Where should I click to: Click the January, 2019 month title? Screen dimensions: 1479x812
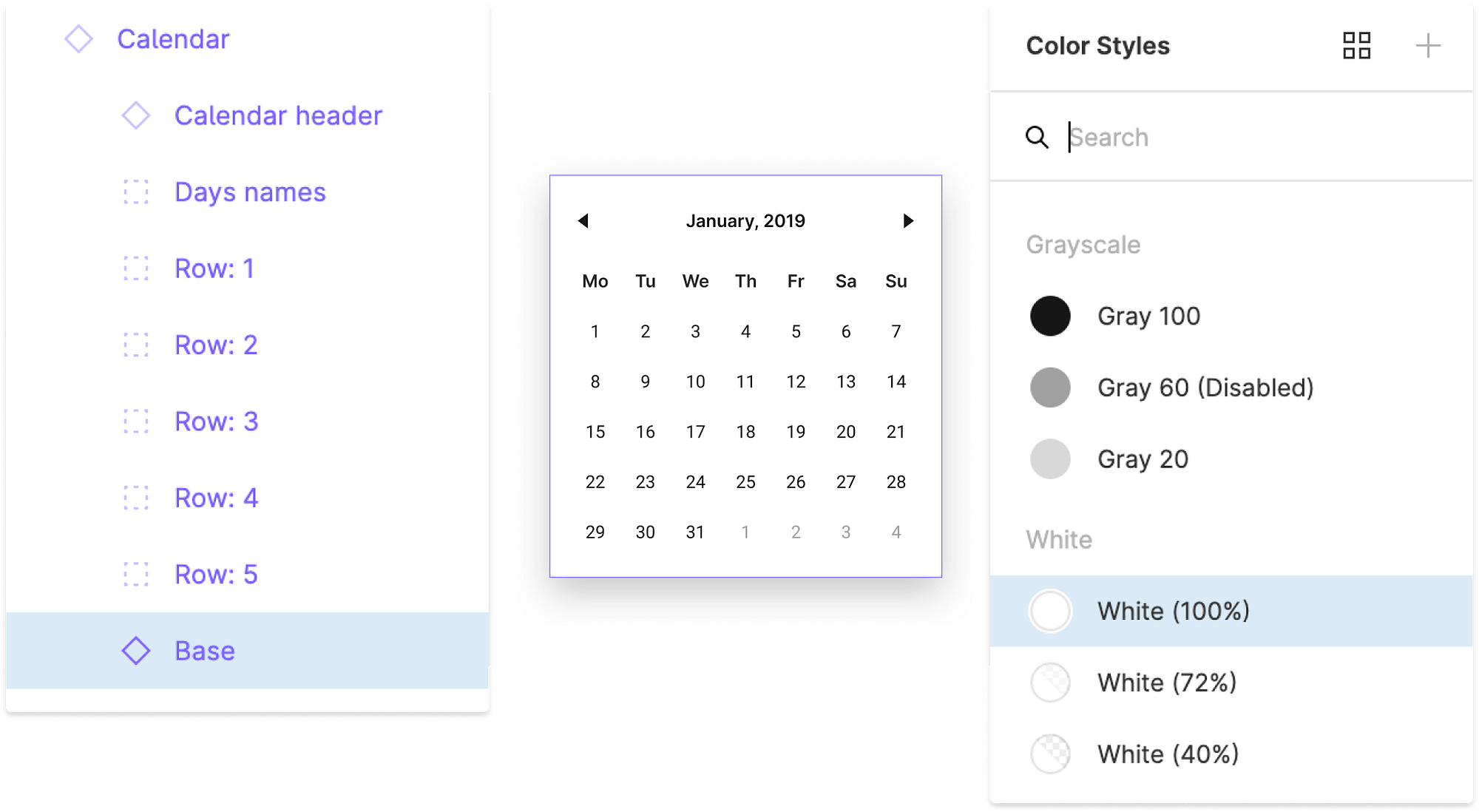click(745, 221)
